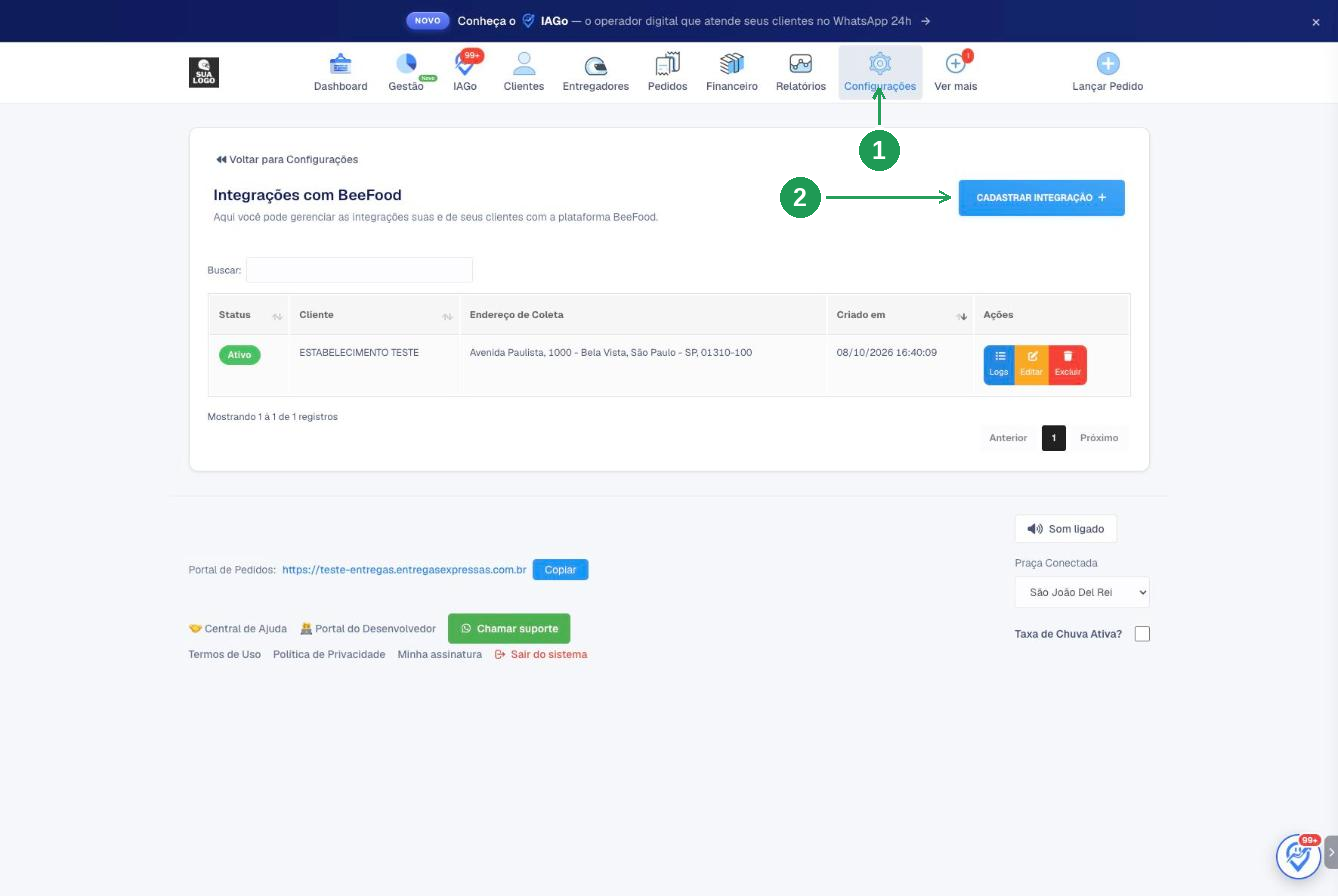Follow the arrow link in IAGo banner
Viewport: 1338px width, 896px height.
tap(926, 21)
